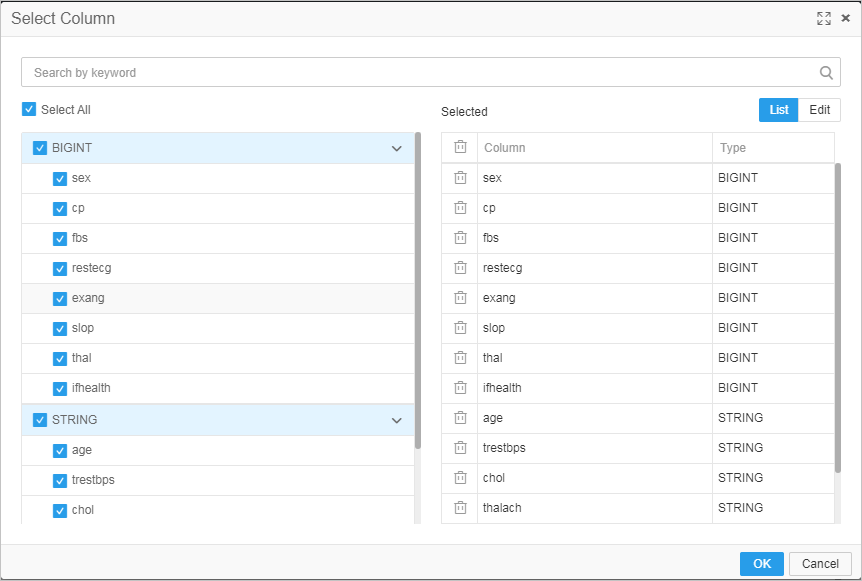Image resolution: width=862 pixels, height=581 pixels.
Task: Close the Select Column dialog
Action: click(846, 18)
